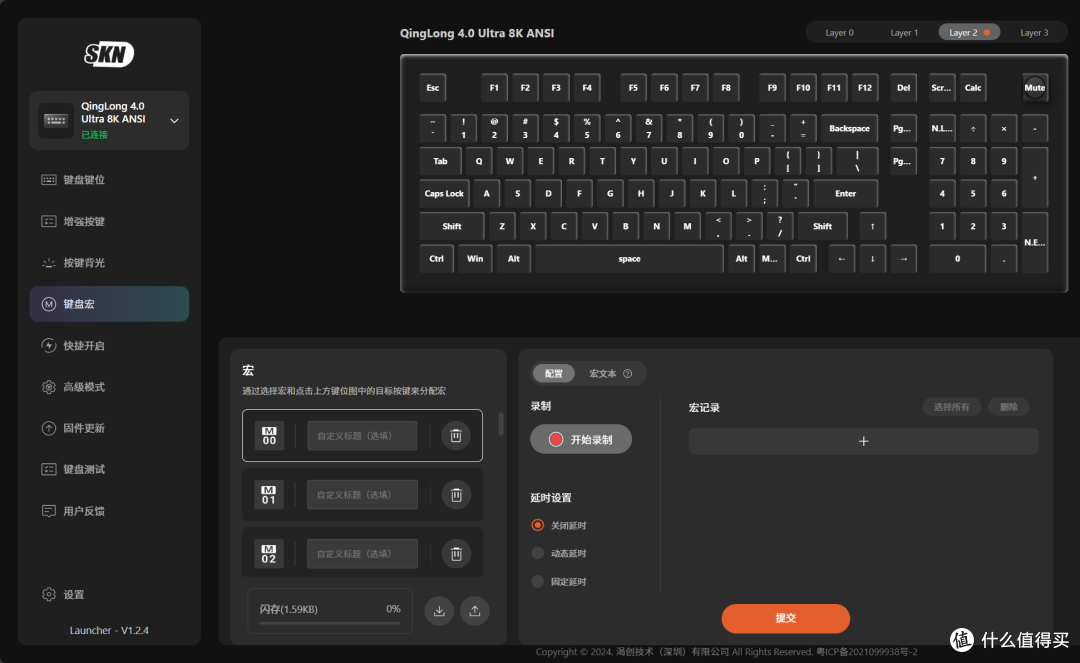Screen dimensions: 1080x663
Task: Select the 配置 tab
Action: pyautogui.click(x=553, y=373)
